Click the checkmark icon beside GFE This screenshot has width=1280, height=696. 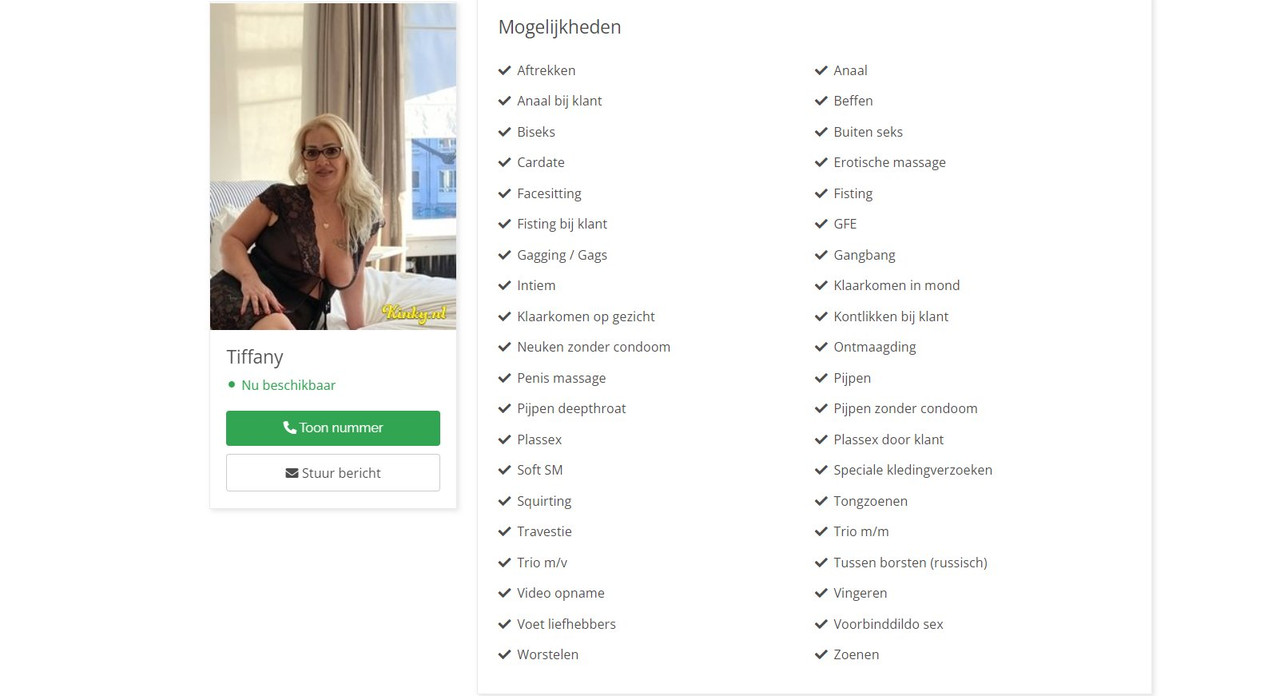click(x=821, y=224)
